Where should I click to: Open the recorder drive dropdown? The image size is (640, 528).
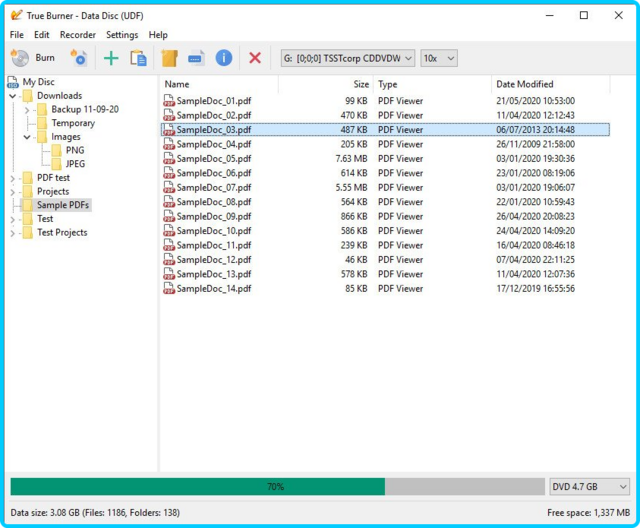click(348, 58)
